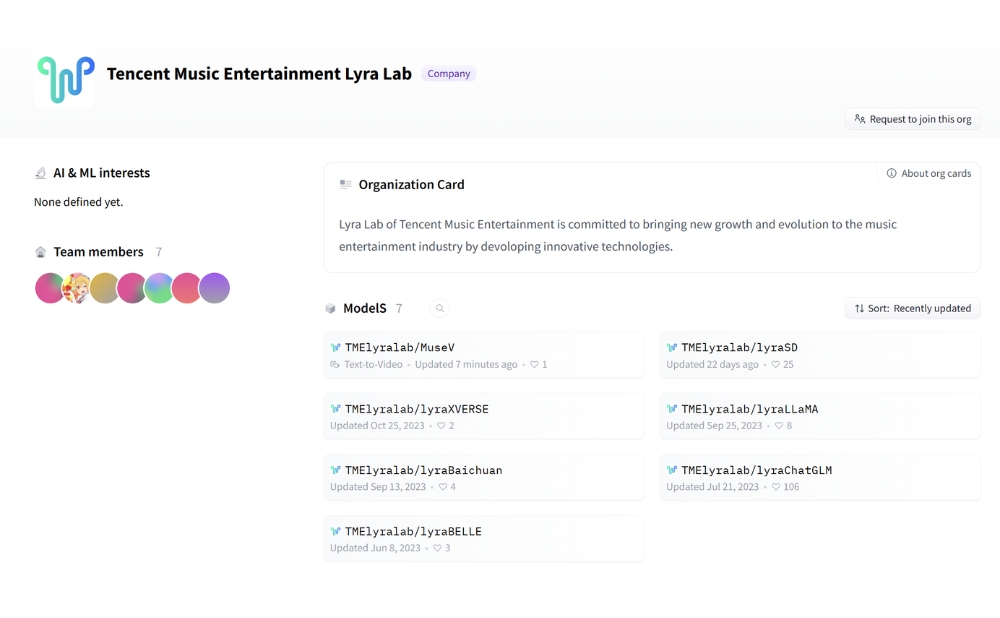
Task: Click the Team members house icon
Action: pos(40,252)
